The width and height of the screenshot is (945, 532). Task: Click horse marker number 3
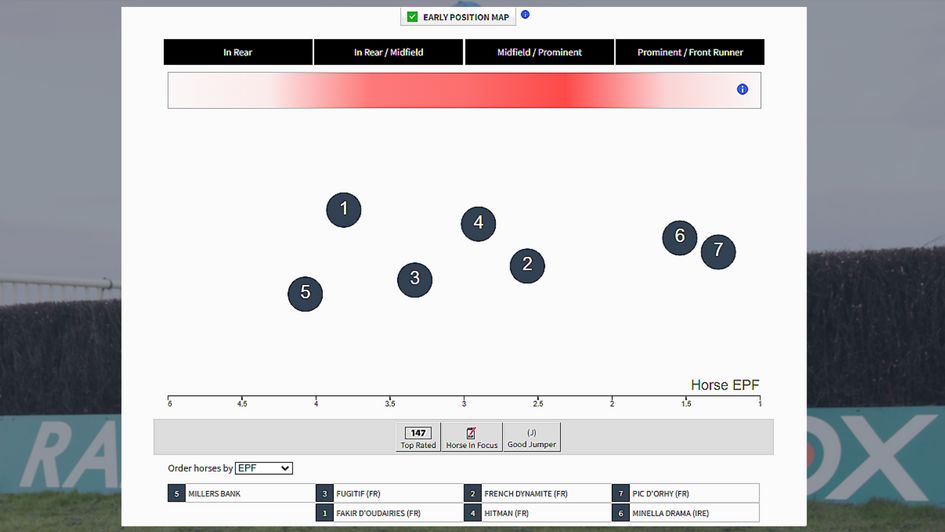(415, 280)
